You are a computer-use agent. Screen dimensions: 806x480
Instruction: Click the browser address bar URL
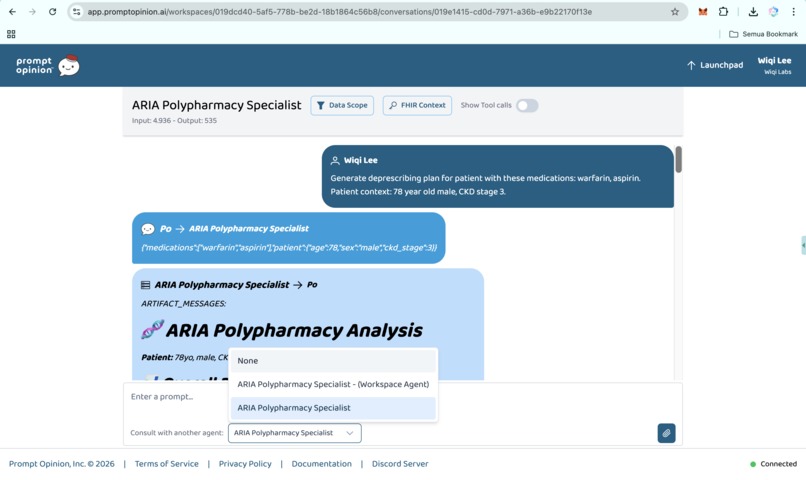(x=339, y=12)
